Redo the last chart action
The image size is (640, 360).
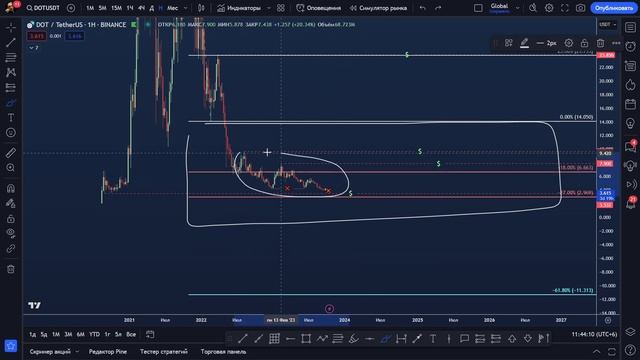pos(438,8)
